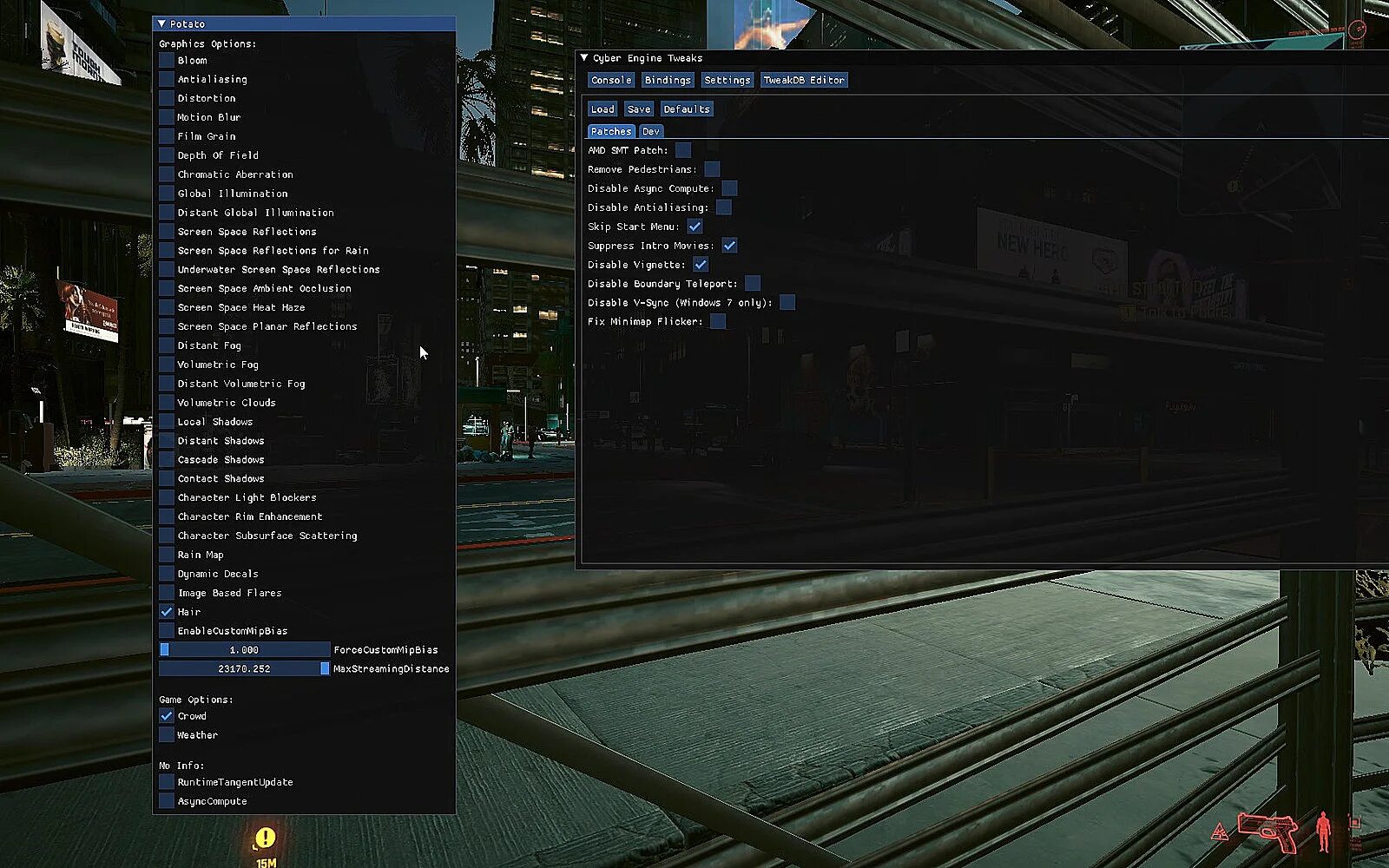Enable Global Illumination checkbox
1389x868 pixels.
[x=167, y=194]
